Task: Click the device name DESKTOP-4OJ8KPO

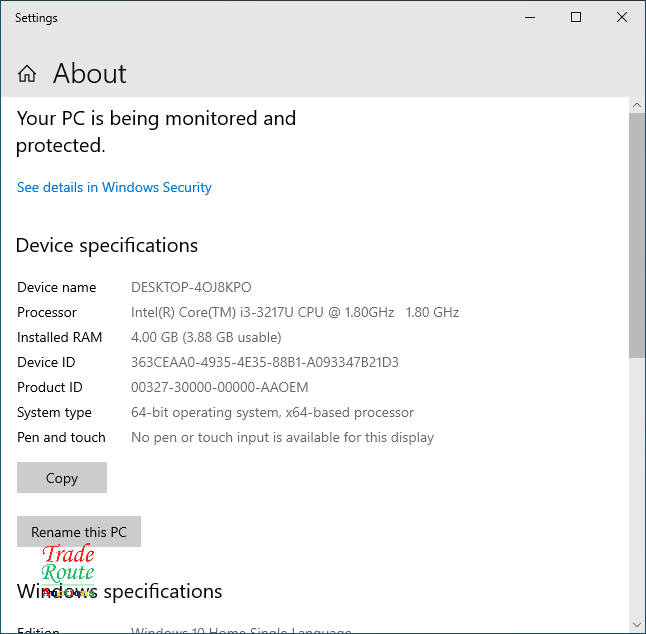Action: click(x=191, y=287)
